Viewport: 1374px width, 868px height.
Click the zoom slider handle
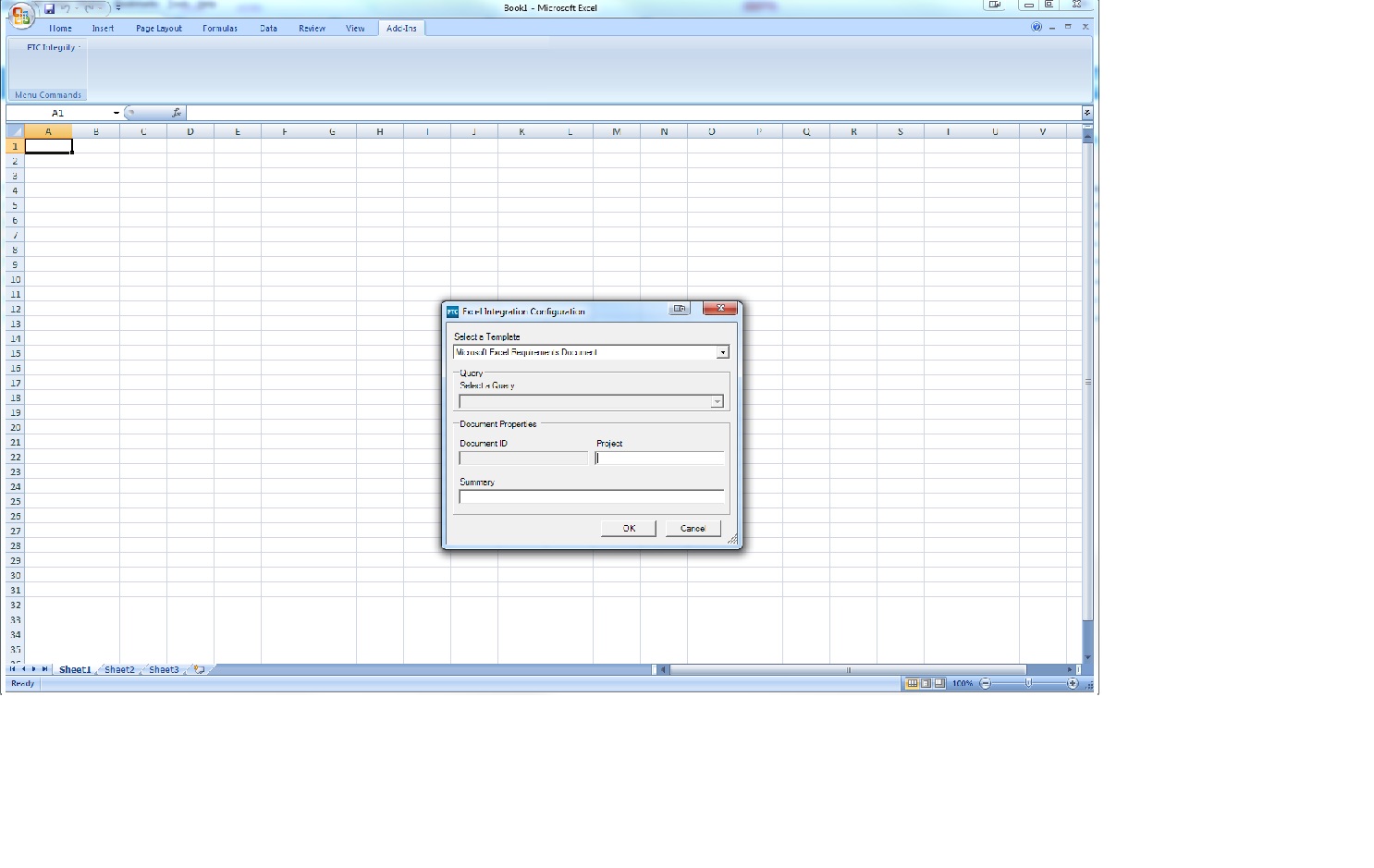[x=1028, y=683]
